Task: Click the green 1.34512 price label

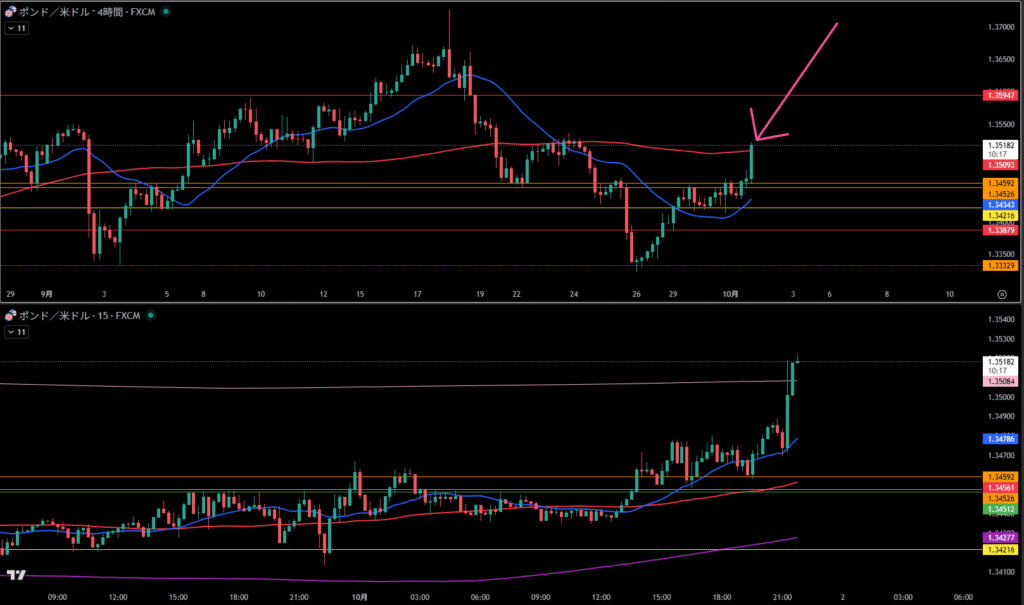Action: [x=1000, y=509]
